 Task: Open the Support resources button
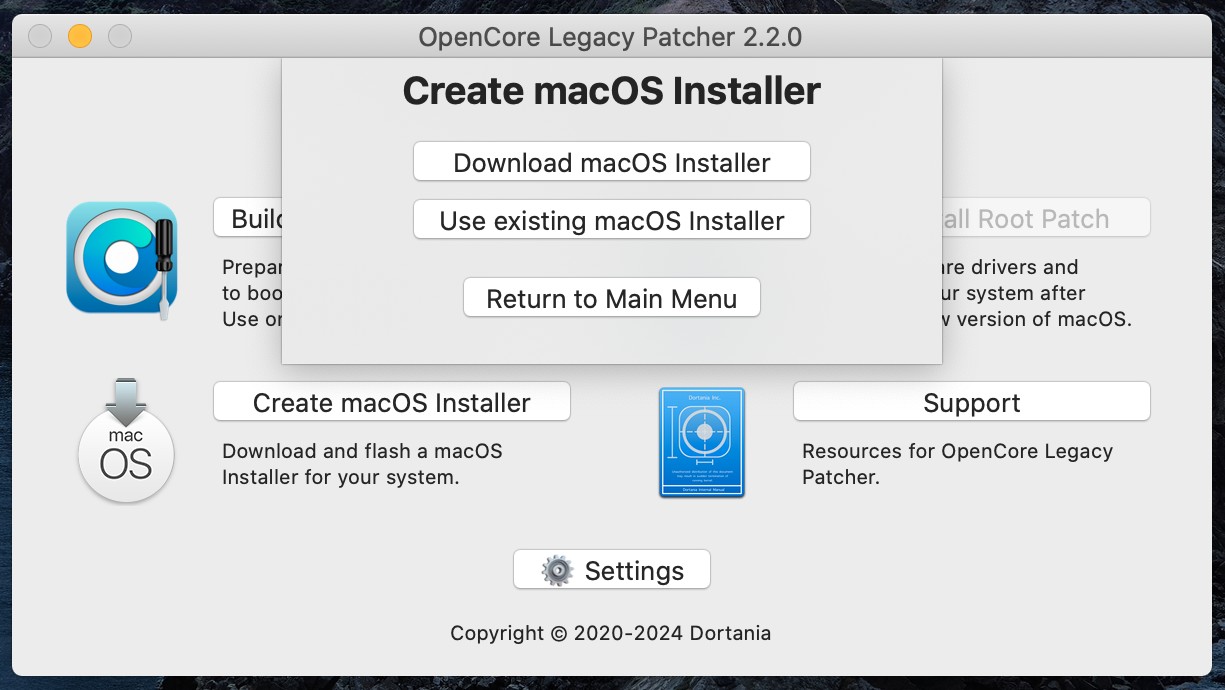(x=972, y=402)
